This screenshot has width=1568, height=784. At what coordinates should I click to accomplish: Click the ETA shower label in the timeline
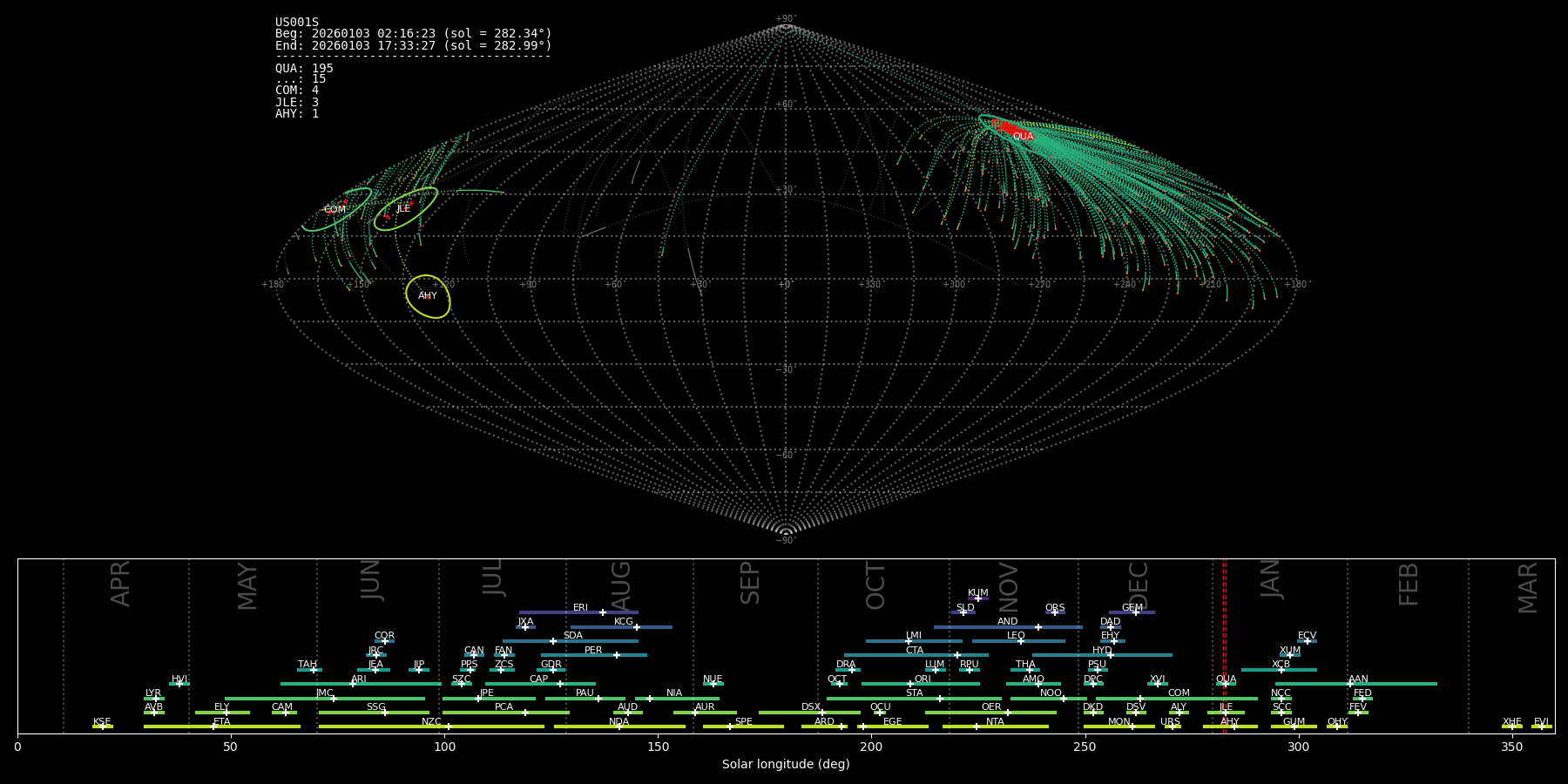pyautogui.click(x=222, y=722)
